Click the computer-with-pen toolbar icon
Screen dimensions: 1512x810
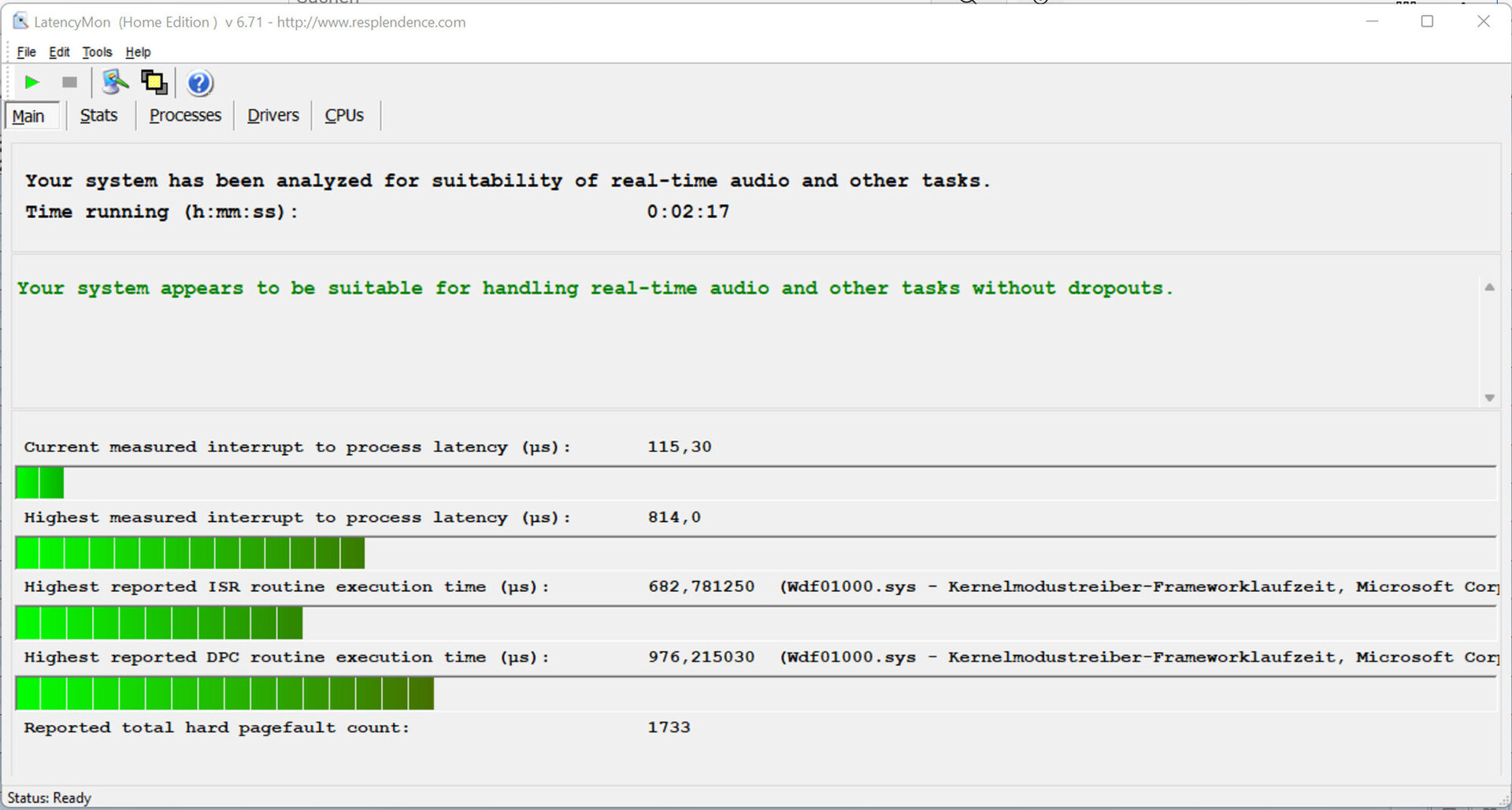115,82
